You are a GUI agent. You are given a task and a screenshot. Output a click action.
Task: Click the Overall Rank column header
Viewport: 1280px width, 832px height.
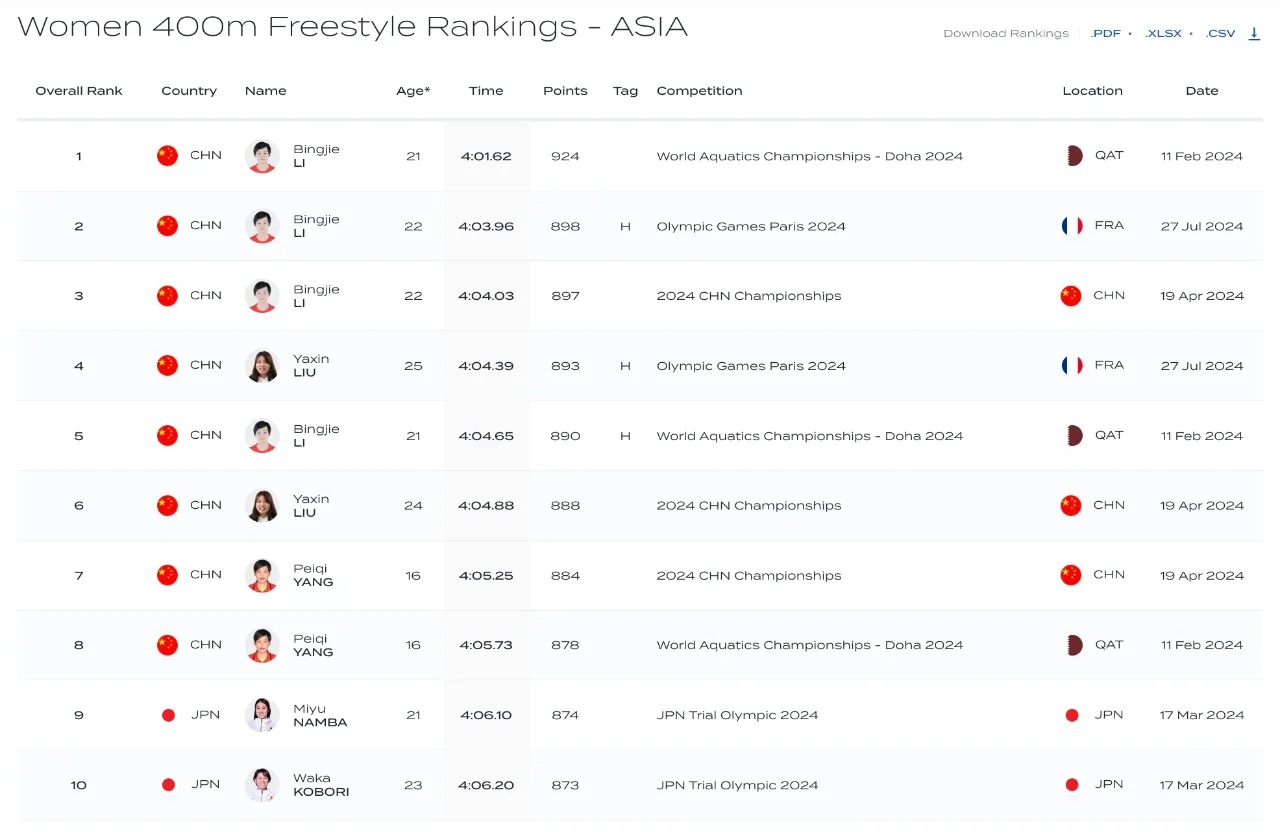coord(79,91)
